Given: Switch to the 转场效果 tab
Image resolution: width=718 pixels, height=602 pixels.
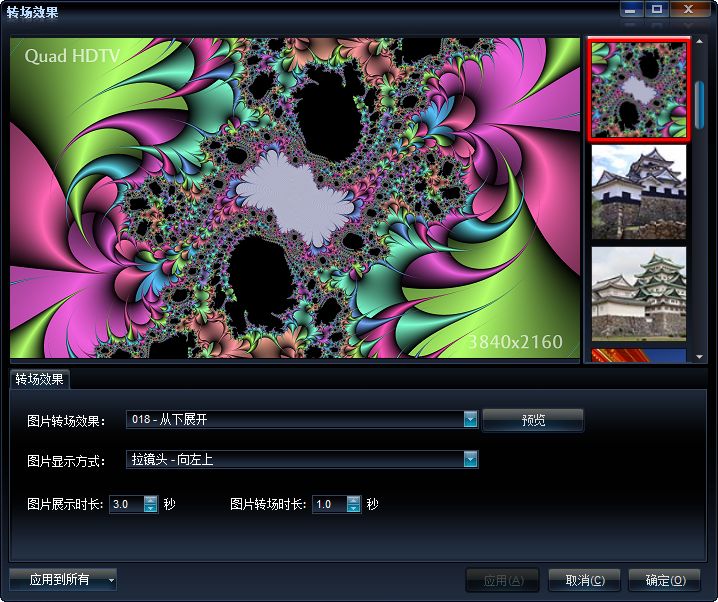Looking at the screenshot, I should tap(39, 379).
